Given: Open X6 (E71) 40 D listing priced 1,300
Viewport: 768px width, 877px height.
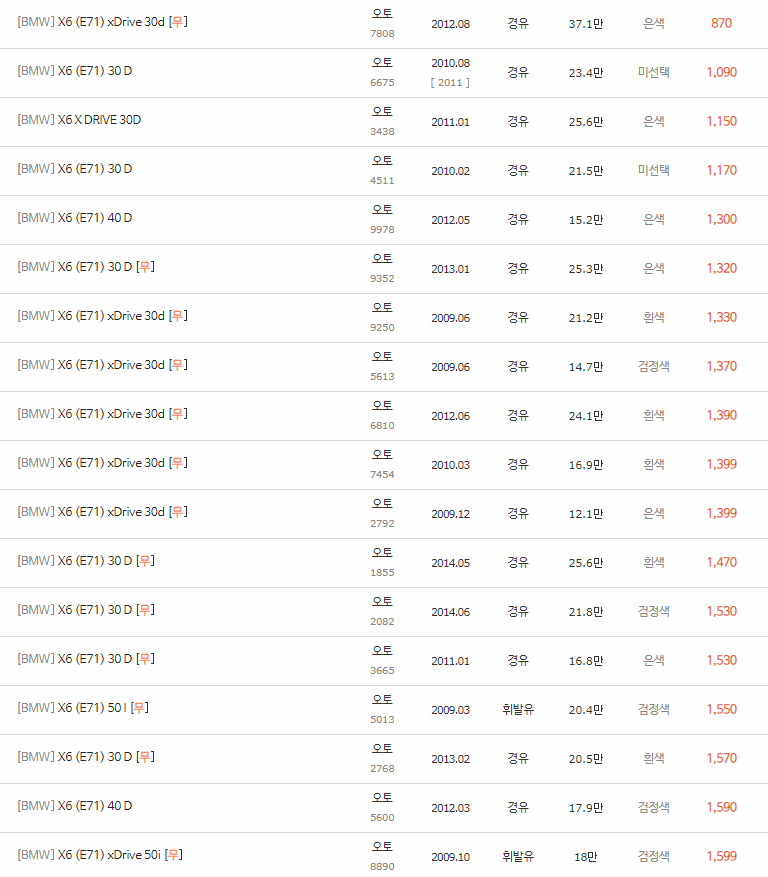Looking at the screenshot, I should pyautogui.click(x=74, y=218).
